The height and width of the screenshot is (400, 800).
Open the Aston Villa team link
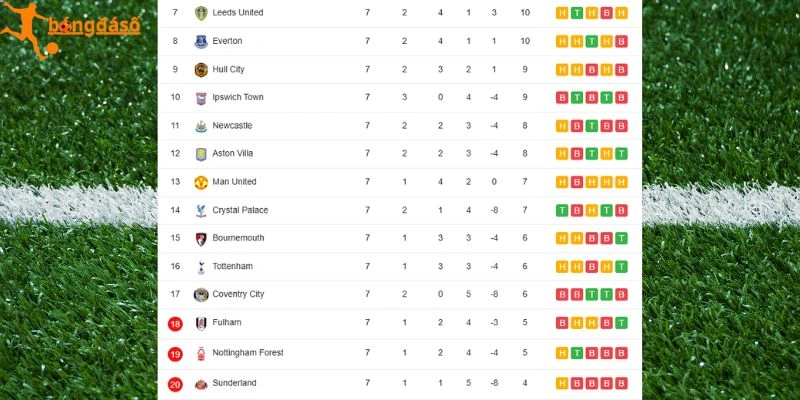click(x=233, y=153)
